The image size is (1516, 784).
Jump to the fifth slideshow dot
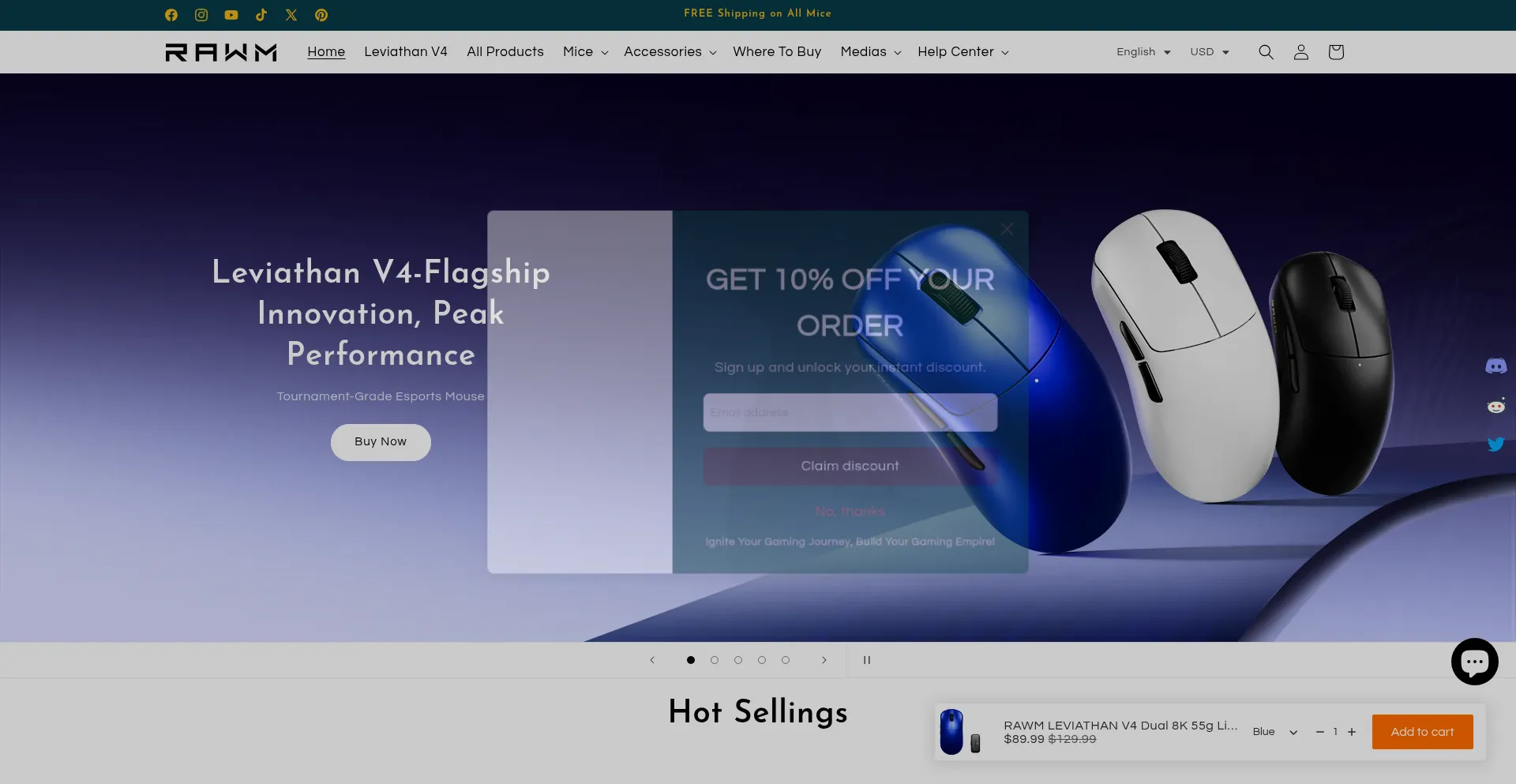click(786, 660)
